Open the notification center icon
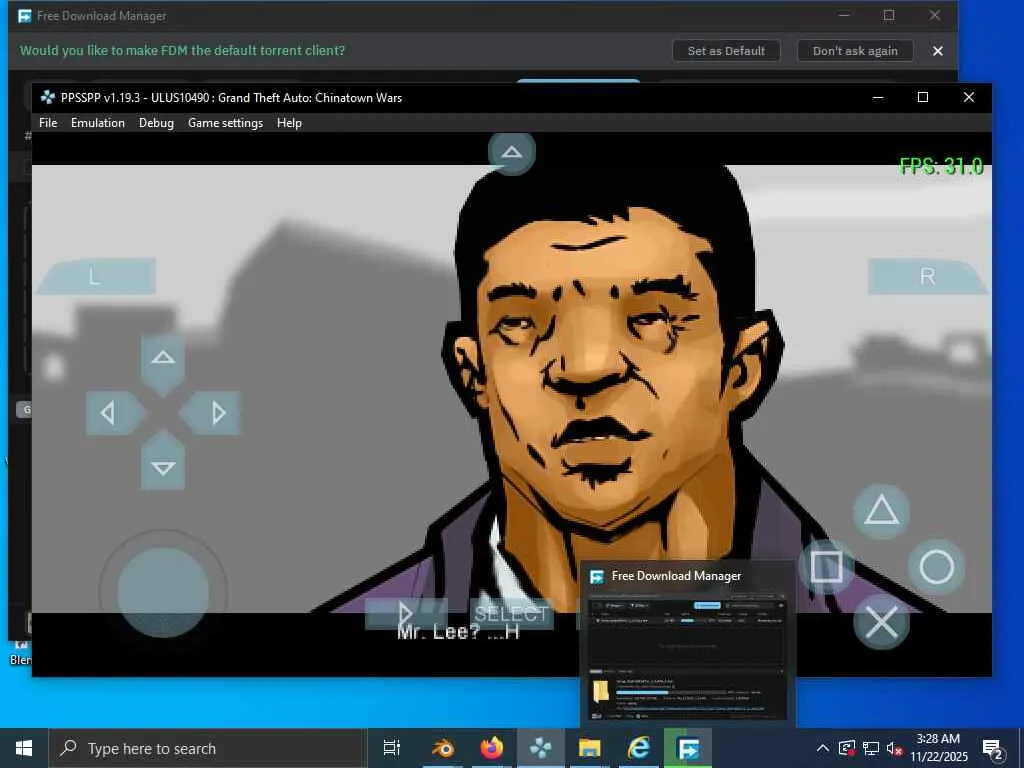The height and width of the screenshot is (768, 1024). point(993,750)
